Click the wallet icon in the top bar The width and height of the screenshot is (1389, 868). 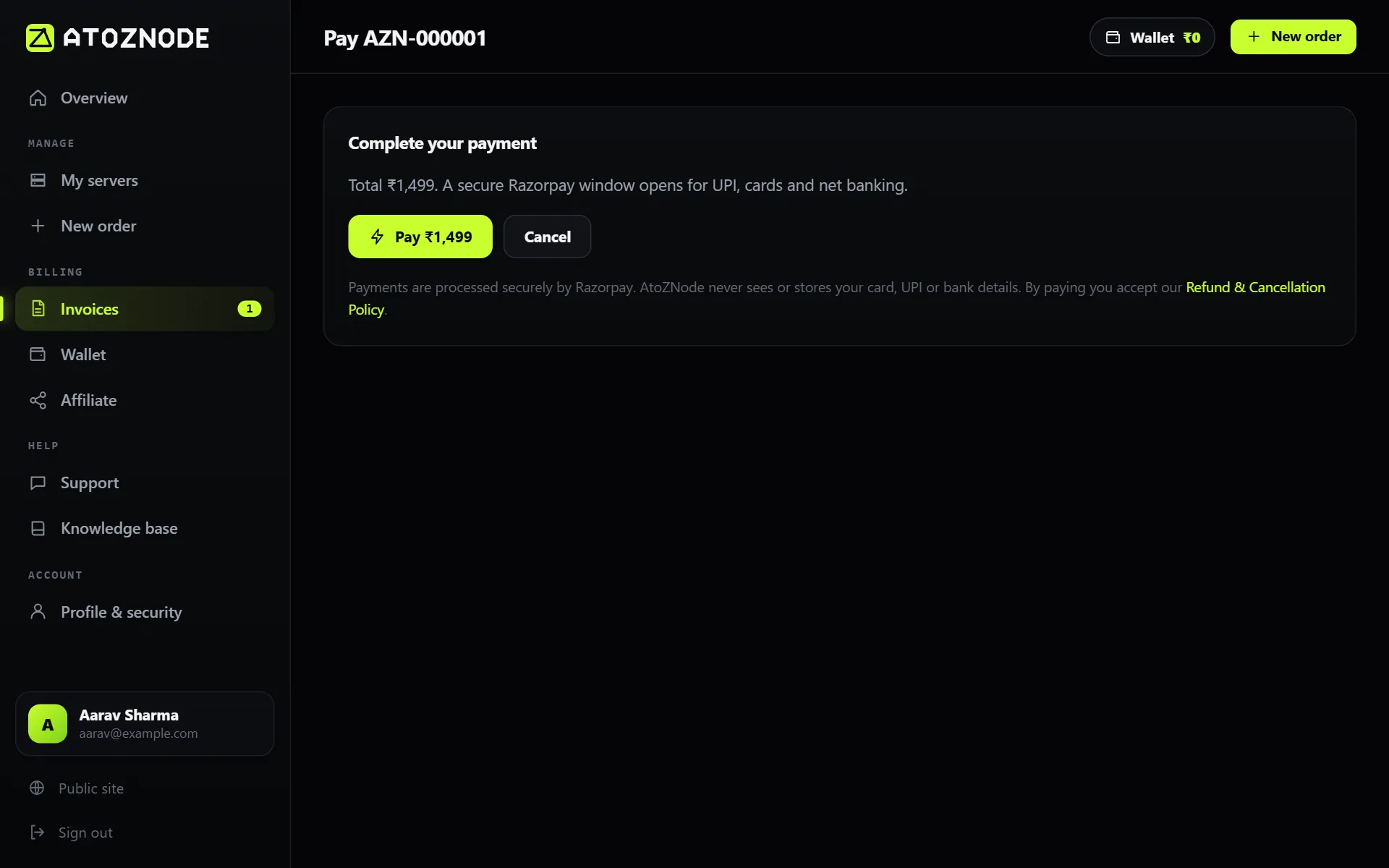[x=1113, y=38]
